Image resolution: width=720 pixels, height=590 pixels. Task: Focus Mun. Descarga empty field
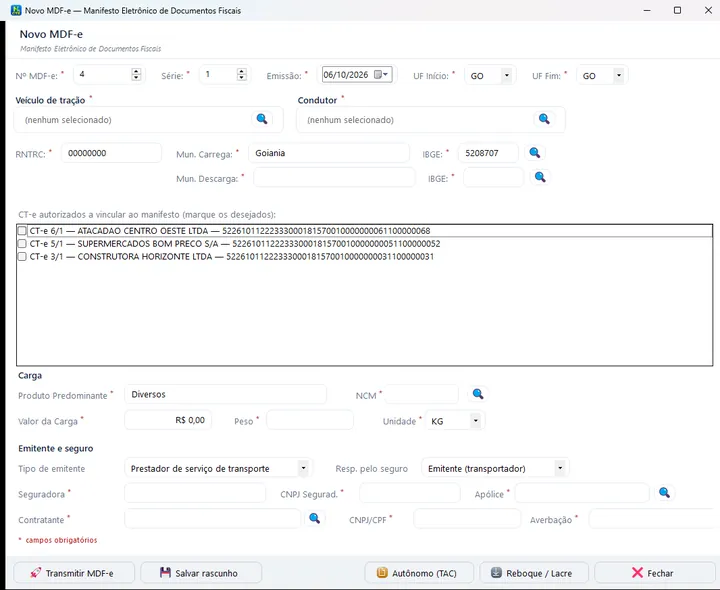[334, 177]
